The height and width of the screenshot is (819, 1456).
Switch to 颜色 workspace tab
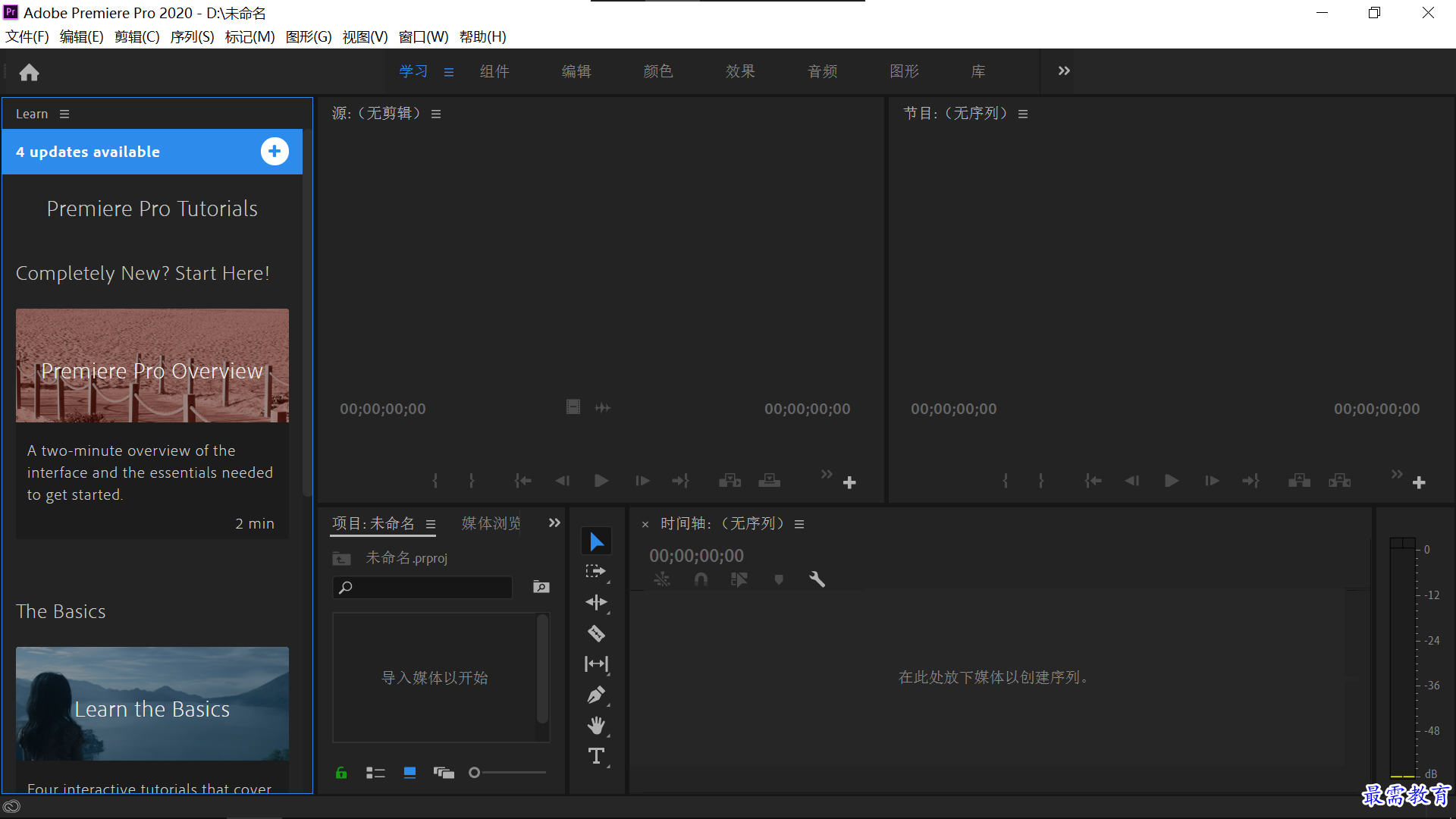pos(658,71)
